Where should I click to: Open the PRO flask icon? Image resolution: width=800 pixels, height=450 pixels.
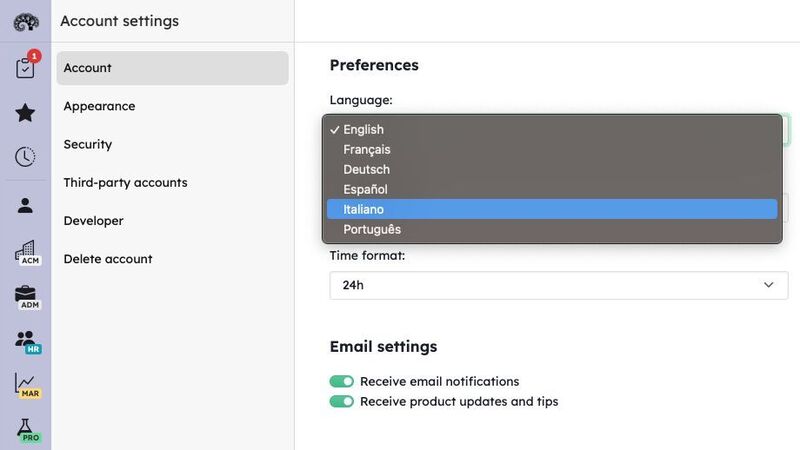click(27, 430)
